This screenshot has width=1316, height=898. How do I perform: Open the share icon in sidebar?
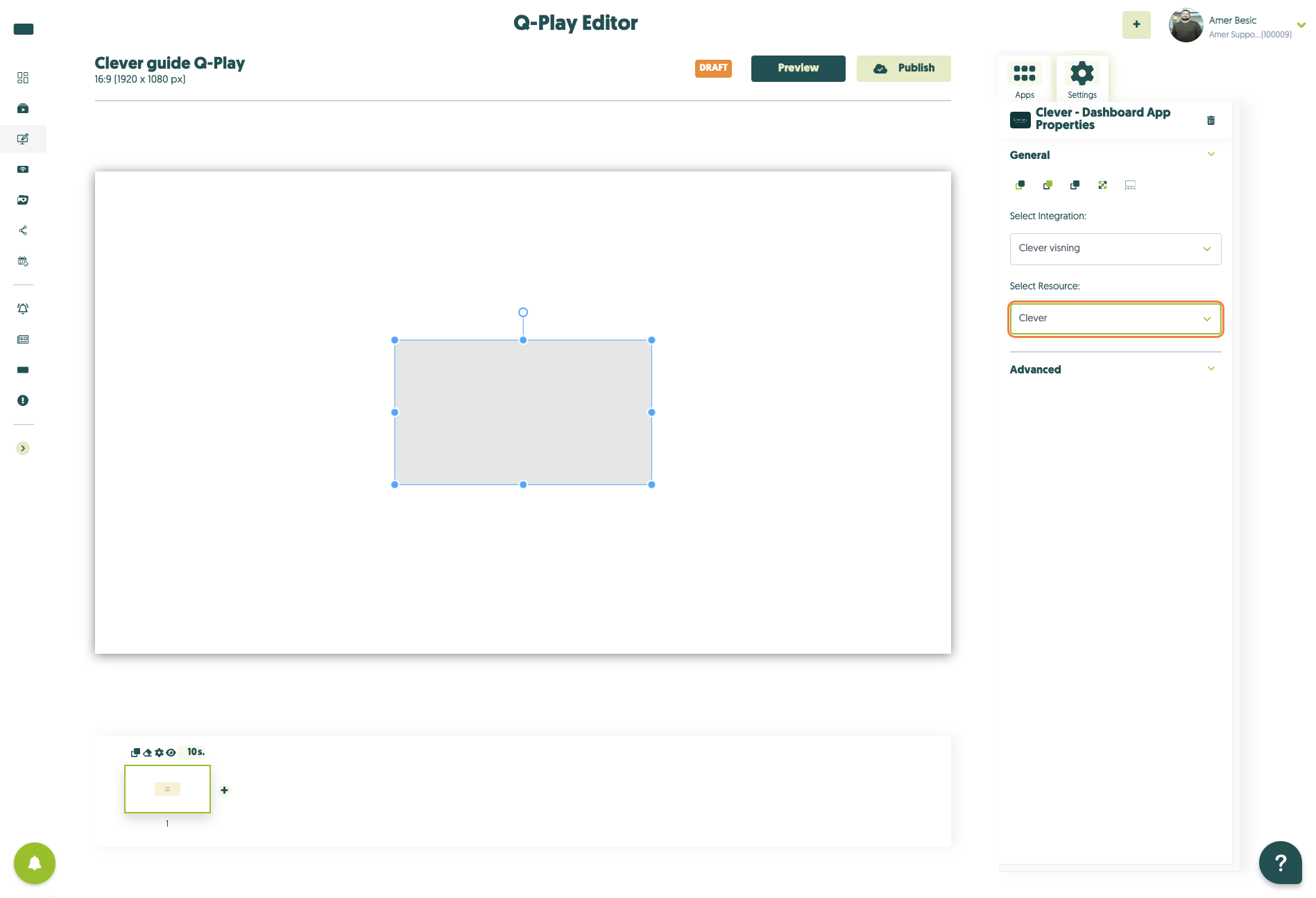pyautogui.click(x=23, y=230)
